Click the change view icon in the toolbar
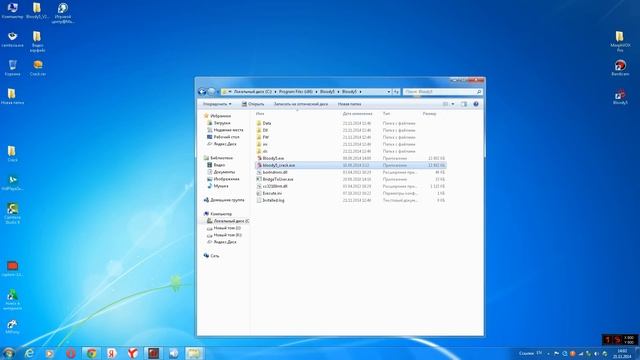 (x=445, y=104)
